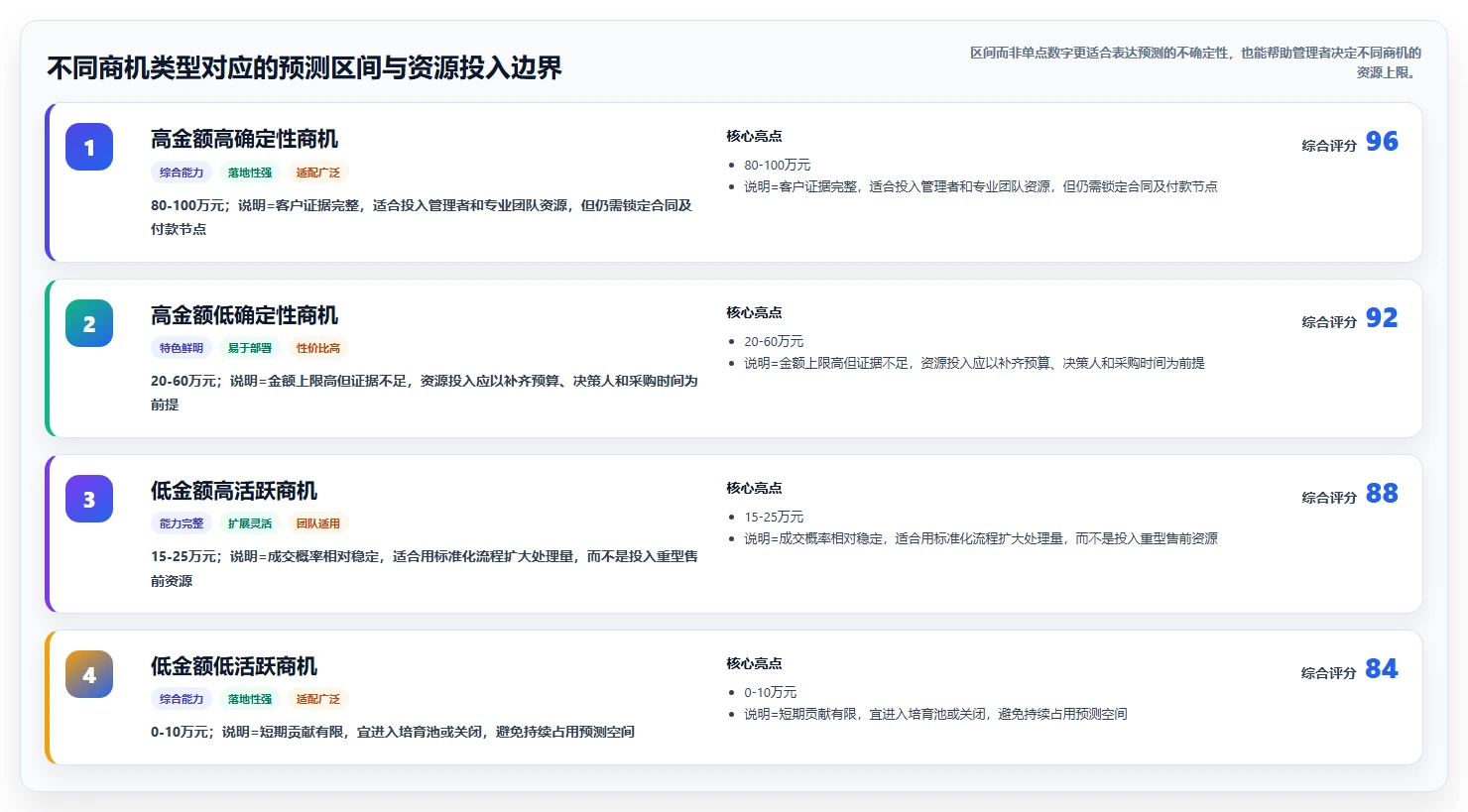Screen dimensions: 1468x812
Task: Click 核心亮点 heading in 高金额低确定性商机 card
Action: click(x=754, y=313)
